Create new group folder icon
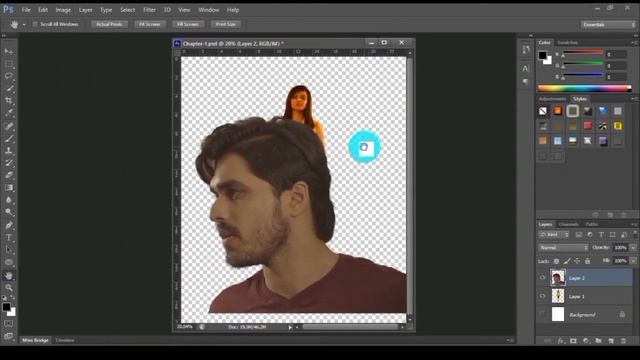 (598, 341)
